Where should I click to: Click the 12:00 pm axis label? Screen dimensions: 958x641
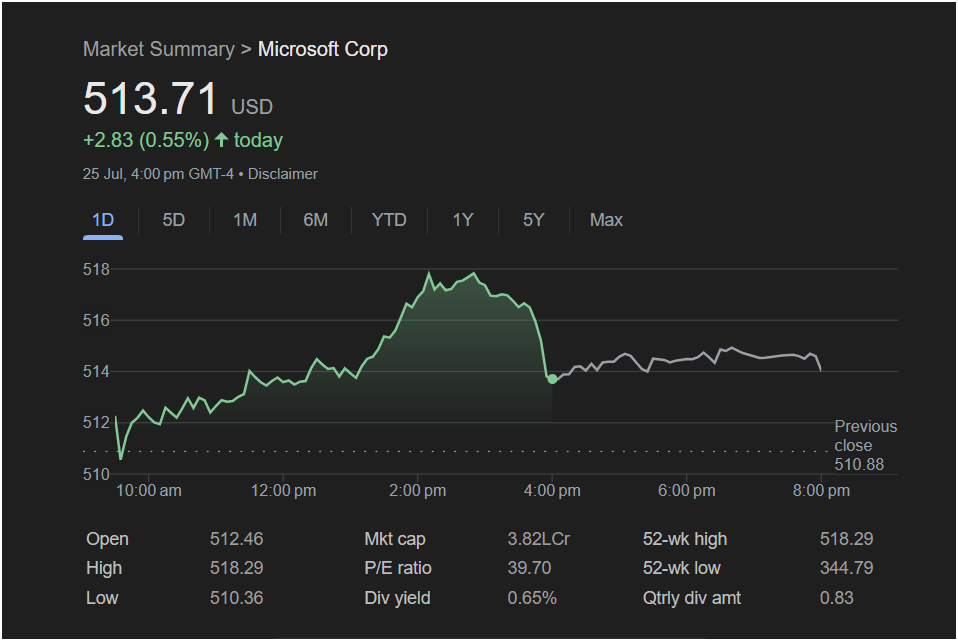click(x=283, y=491)
